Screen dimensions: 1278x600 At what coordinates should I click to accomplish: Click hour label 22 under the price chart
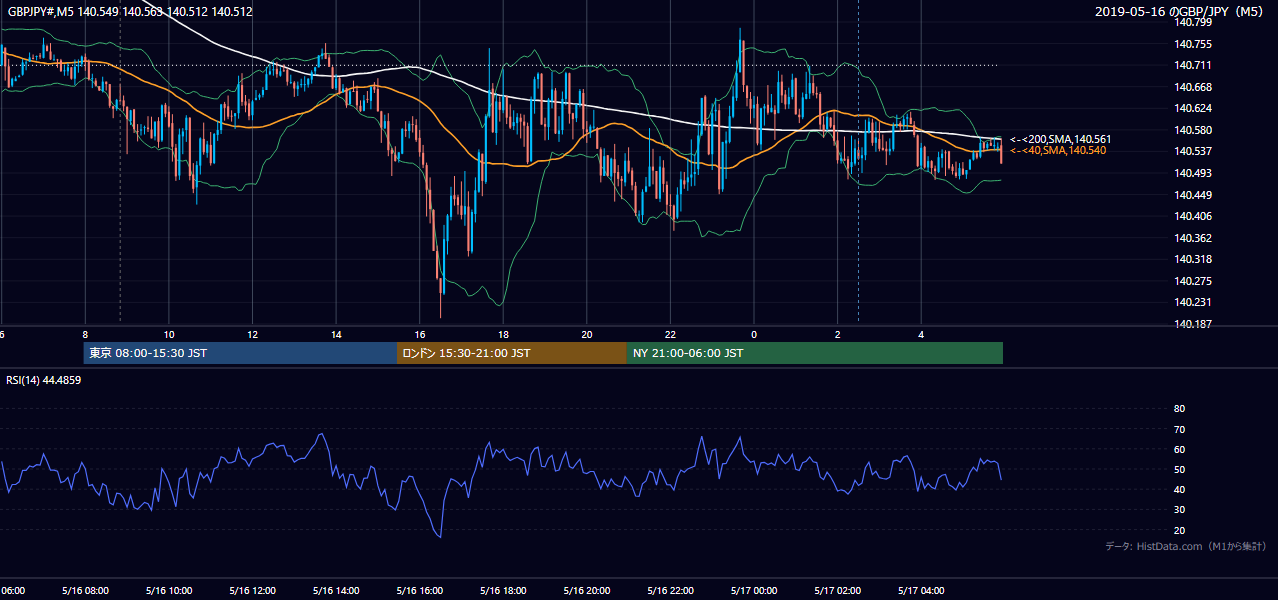pos(671,335)
